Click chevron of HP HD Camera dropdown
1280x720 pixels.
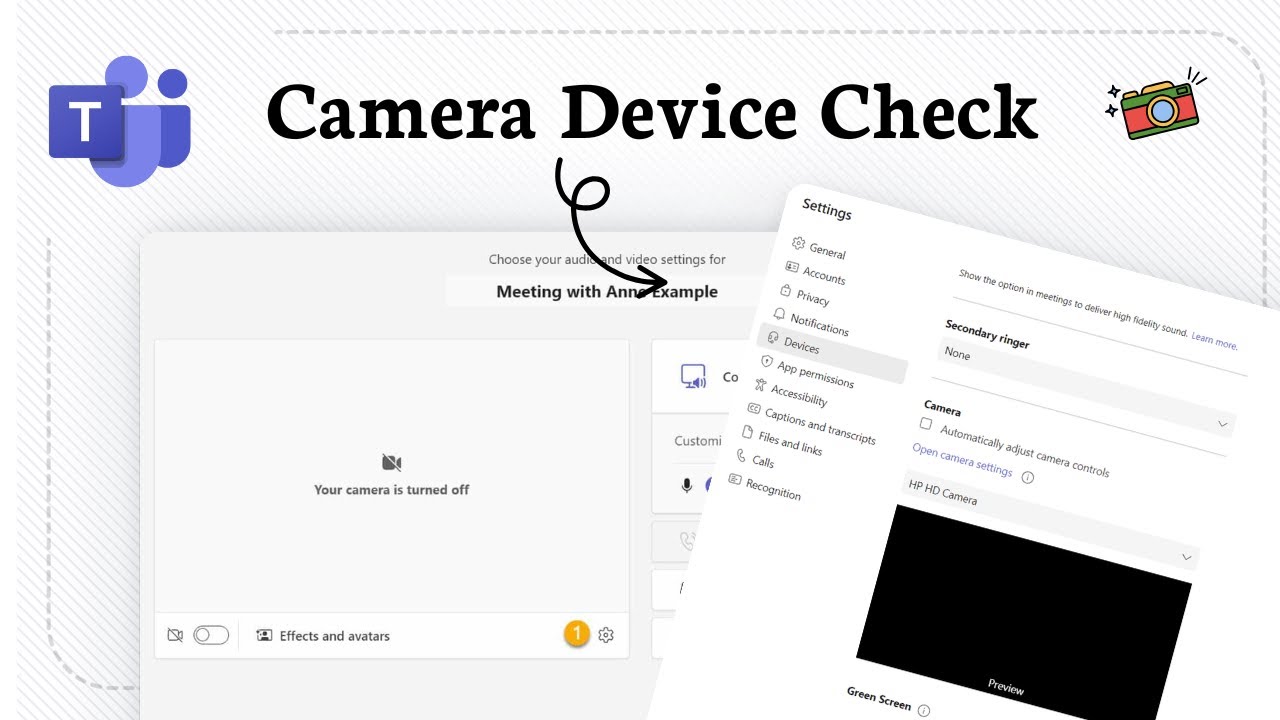coord(1187,557)
